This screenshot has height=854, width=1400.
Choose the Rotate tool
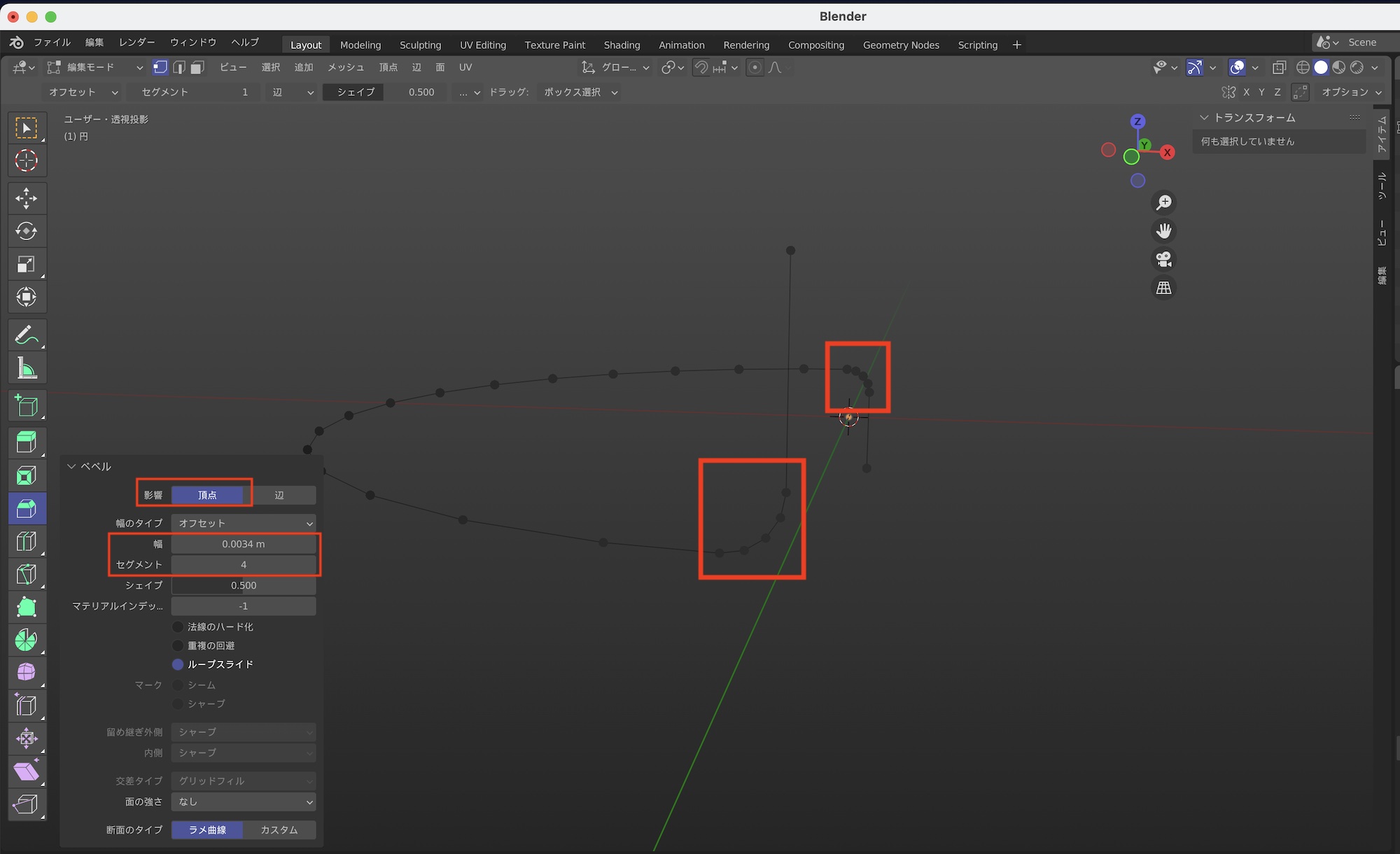click(x=27, y=231)
